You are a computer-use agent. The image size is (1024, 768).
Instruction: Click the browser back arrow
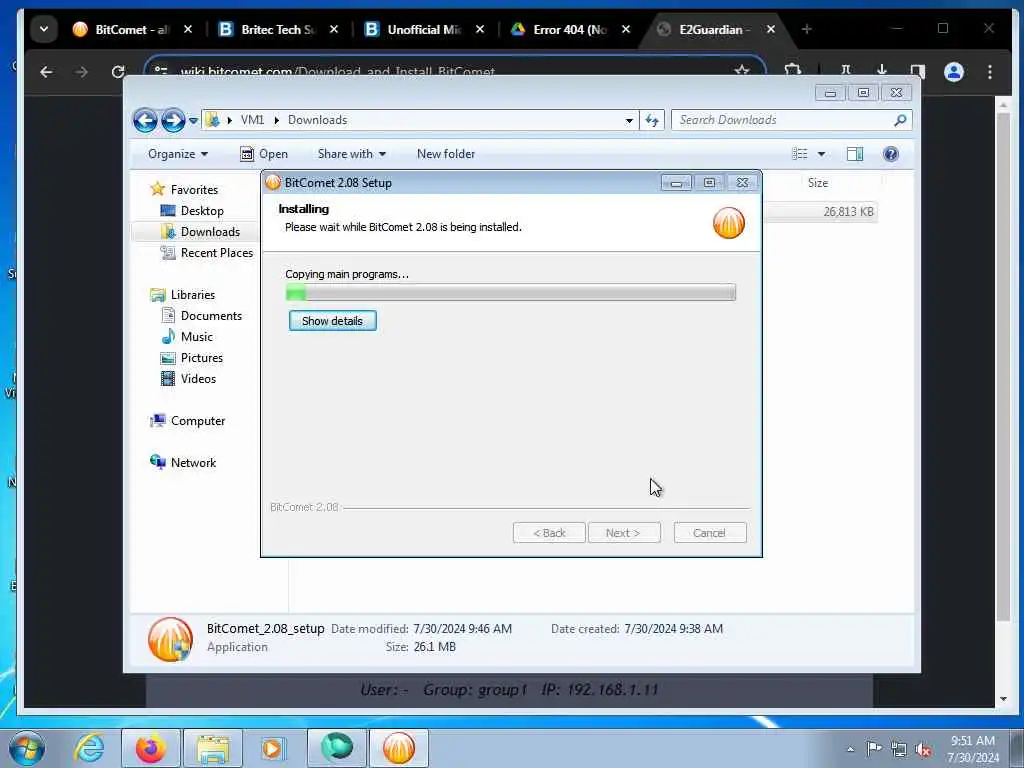[46, 72]
